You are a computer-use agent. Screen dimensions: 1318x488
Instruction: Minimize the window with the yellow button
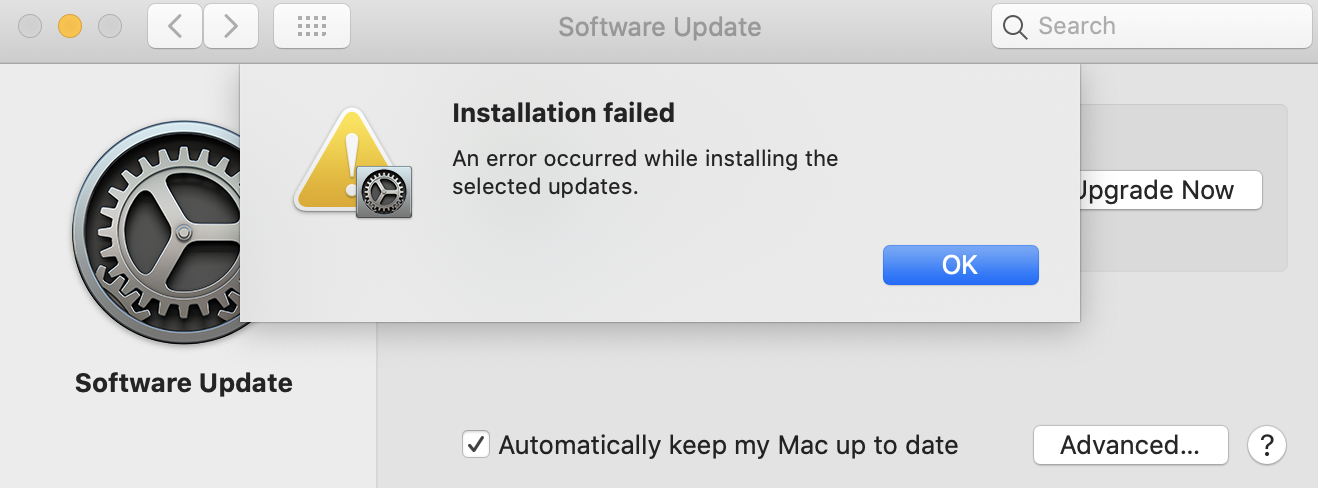70,27
